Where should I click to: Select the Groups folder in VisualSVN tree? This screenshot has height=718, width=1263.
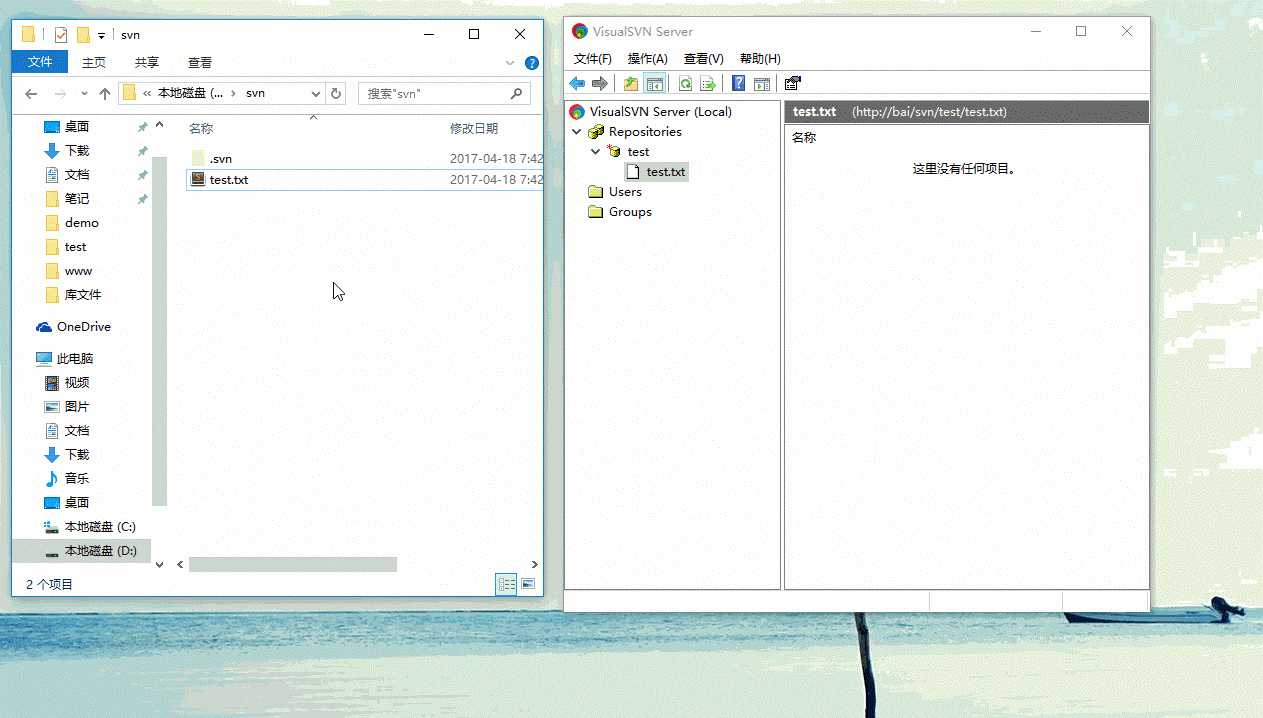point(630,212)
